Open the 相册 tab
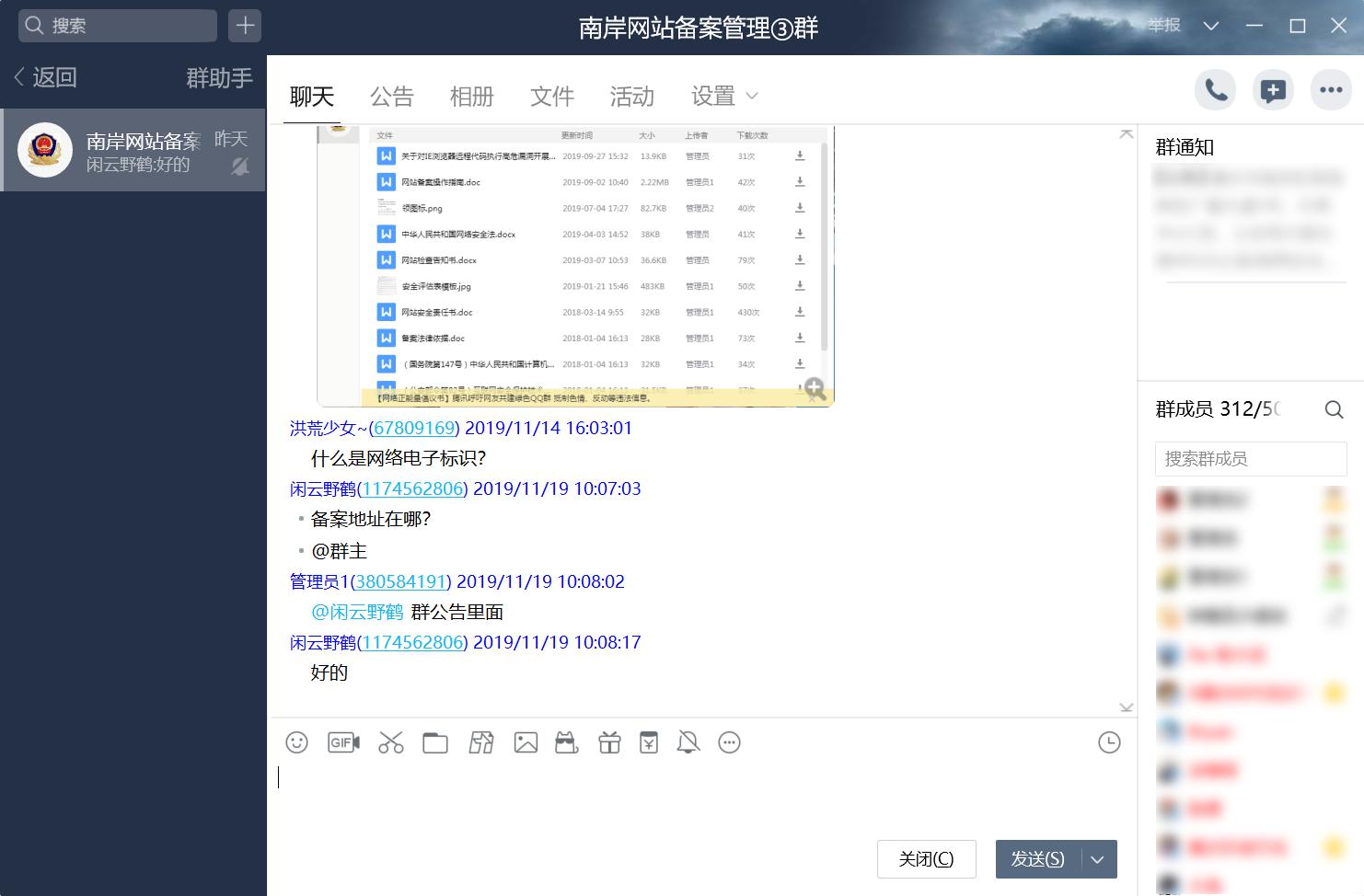Viewport: 1364px width, 896px height. point(472,97)
